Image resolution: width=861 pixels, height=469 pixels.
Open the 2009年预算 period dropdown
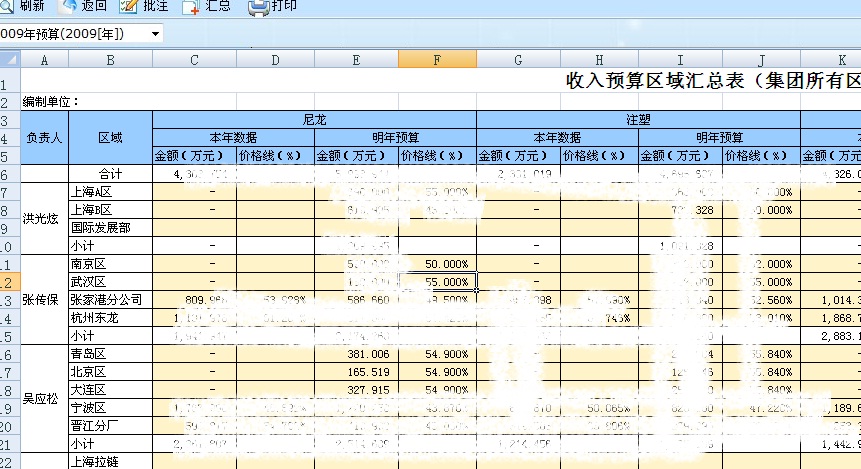pos(155,34)
